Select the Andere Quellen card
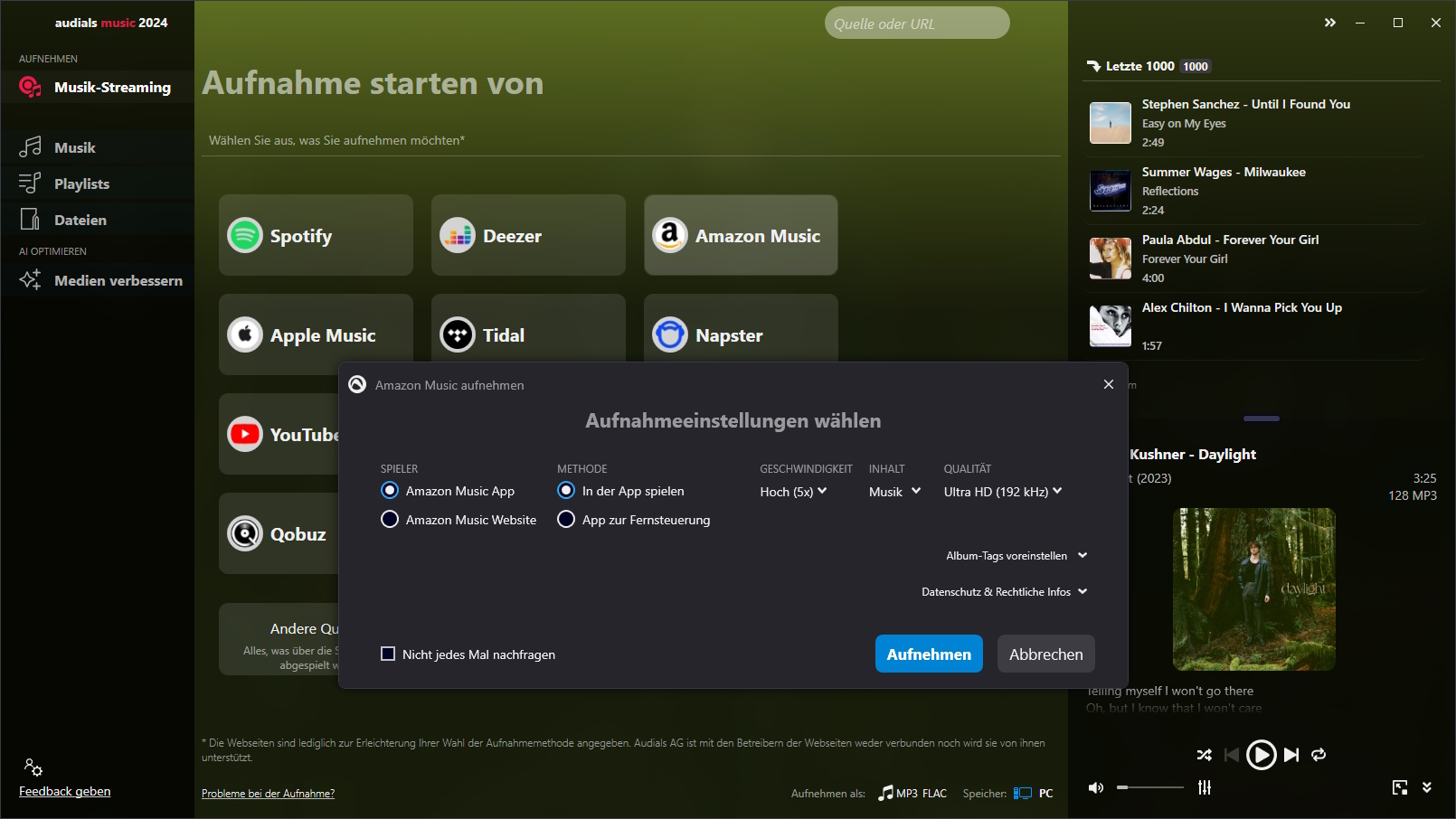 (279, 639)
